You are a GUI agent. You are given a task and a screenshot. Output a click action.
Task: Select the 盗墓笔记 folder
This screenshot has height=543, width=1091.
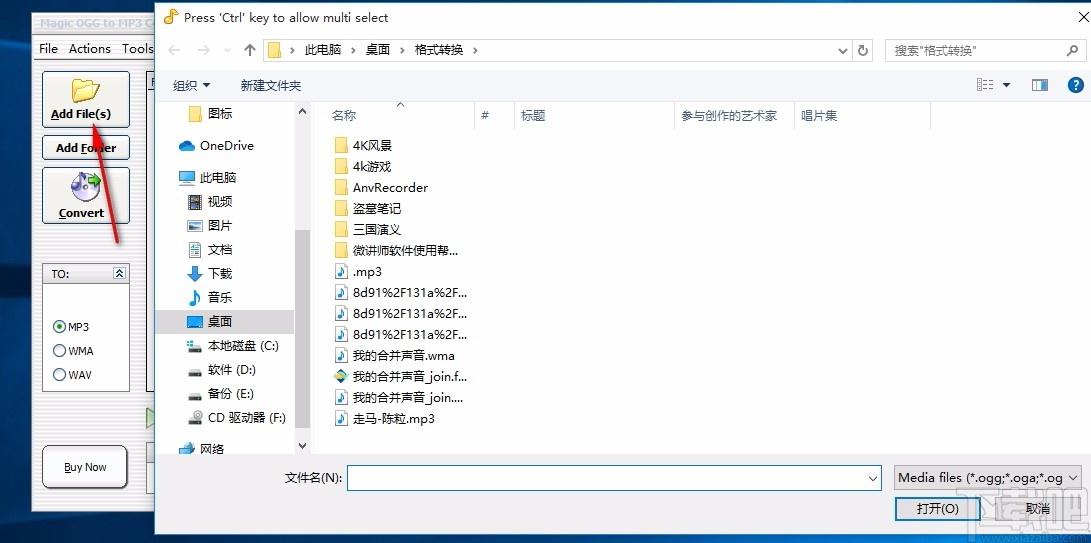pos(368,208)
